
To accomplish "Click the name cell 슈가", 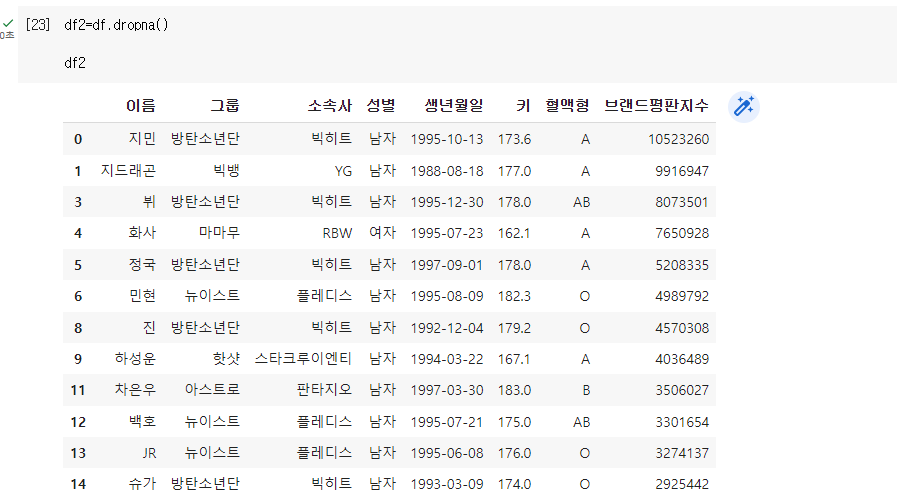I will (x=142, y=484).
